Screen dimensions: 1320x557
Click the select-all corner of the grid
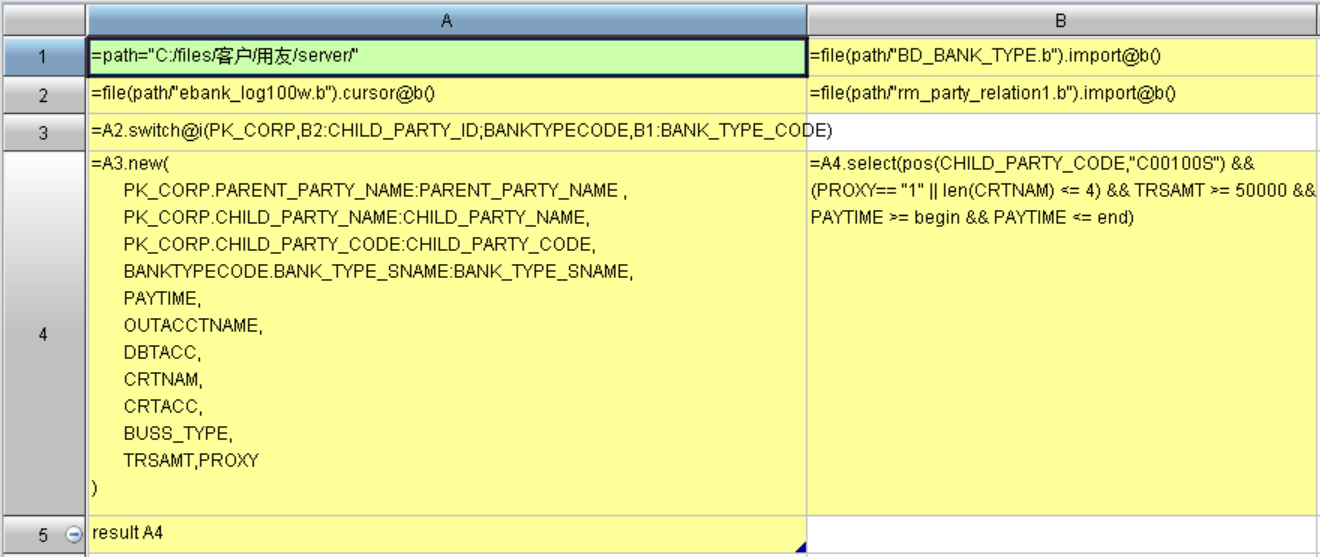point(43,20)
